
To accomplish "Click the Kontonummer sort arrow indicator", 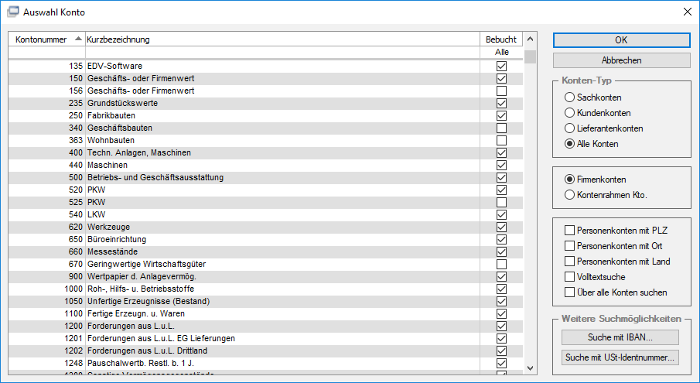I will 78,39.
